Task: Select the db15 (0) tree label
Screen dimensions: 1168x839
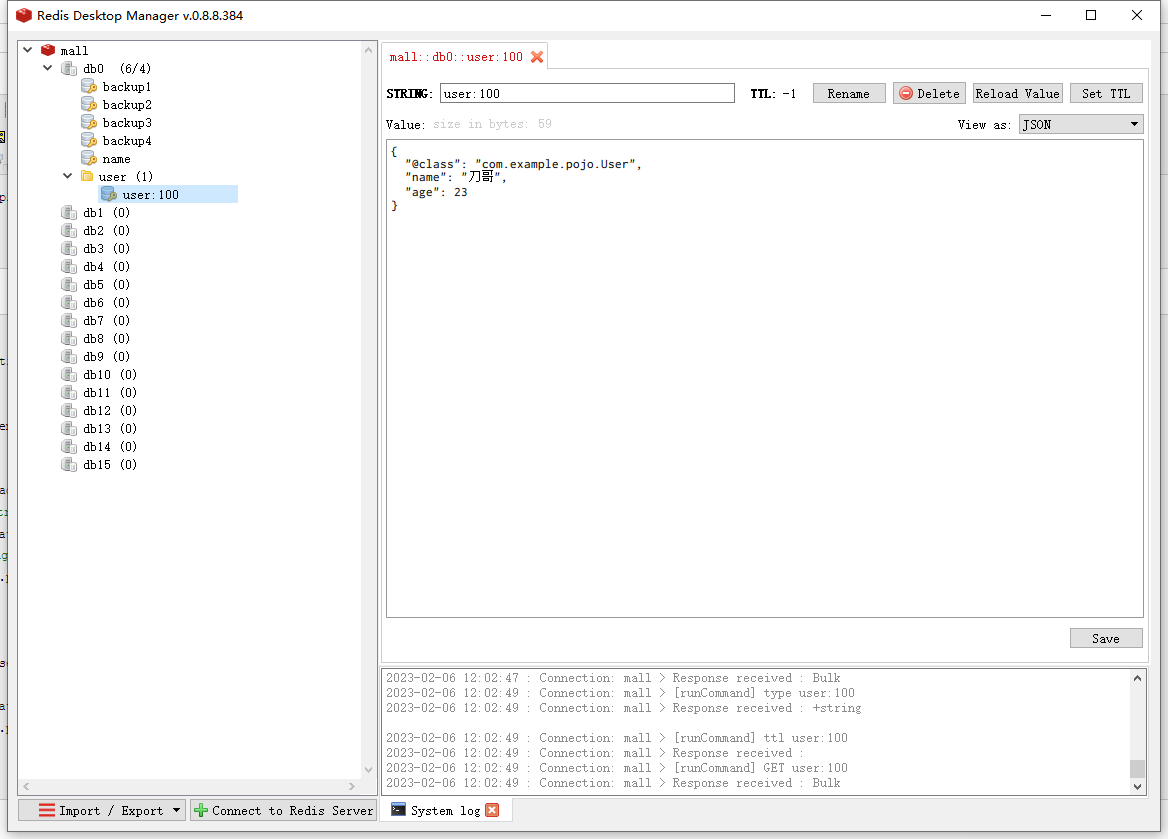Action: click(x=110, y=464)
